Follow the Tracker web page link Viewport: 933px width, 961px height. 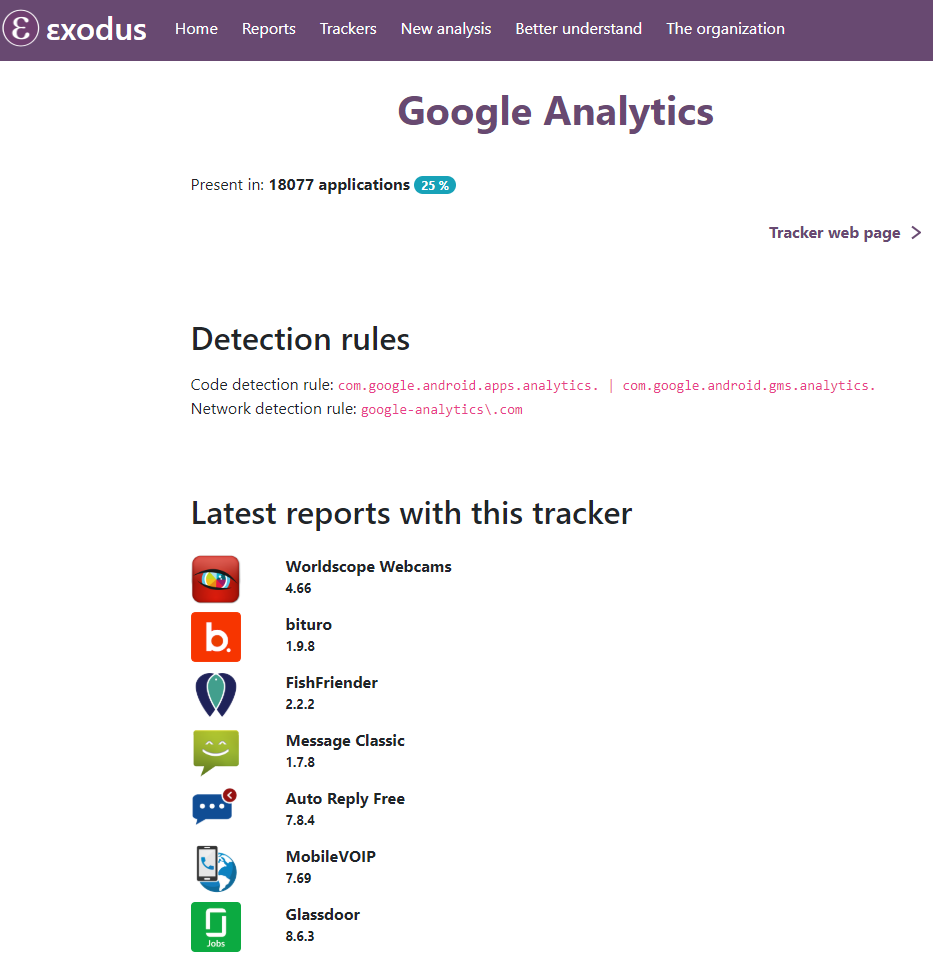pyautogui.click(x=834, y=233)
